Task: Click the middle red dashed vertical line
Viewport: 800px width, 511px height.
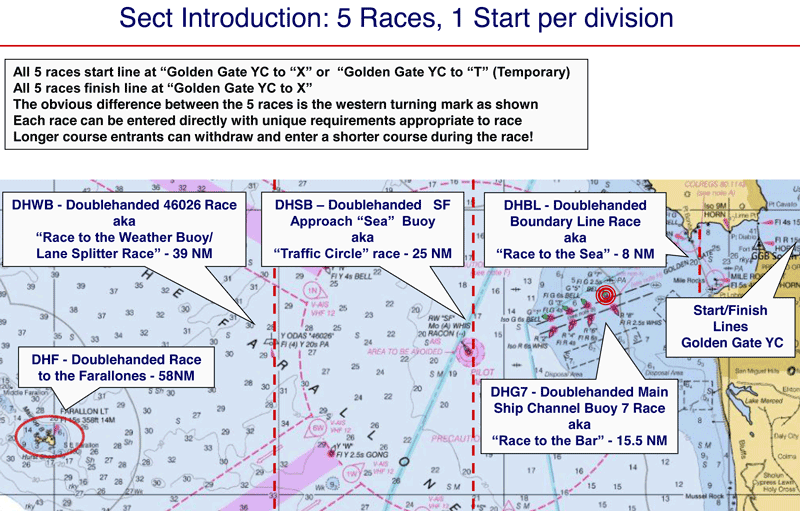Action: 472,440
